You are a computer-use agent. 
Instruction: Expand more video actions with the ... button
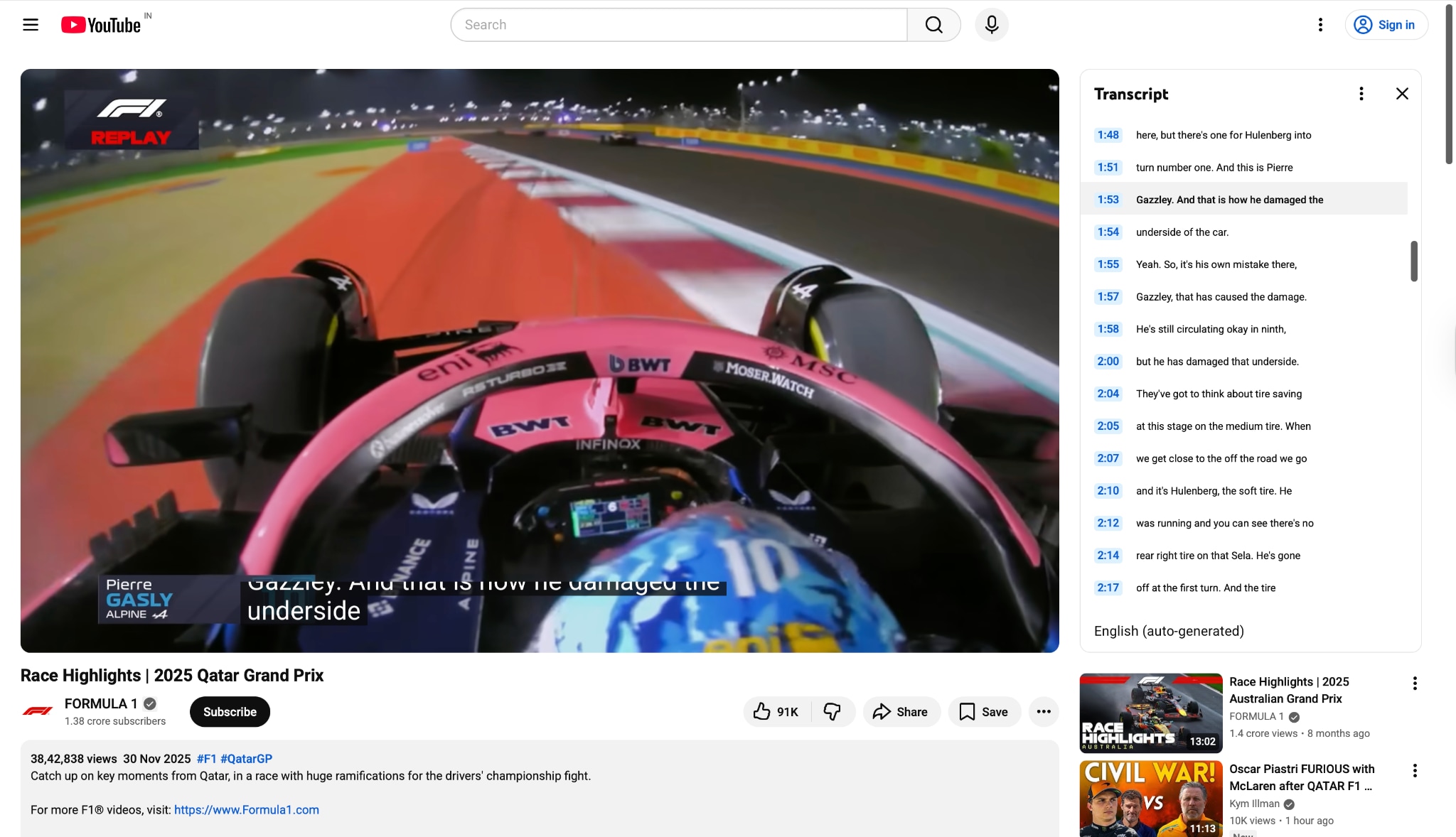click(1042, 711)
